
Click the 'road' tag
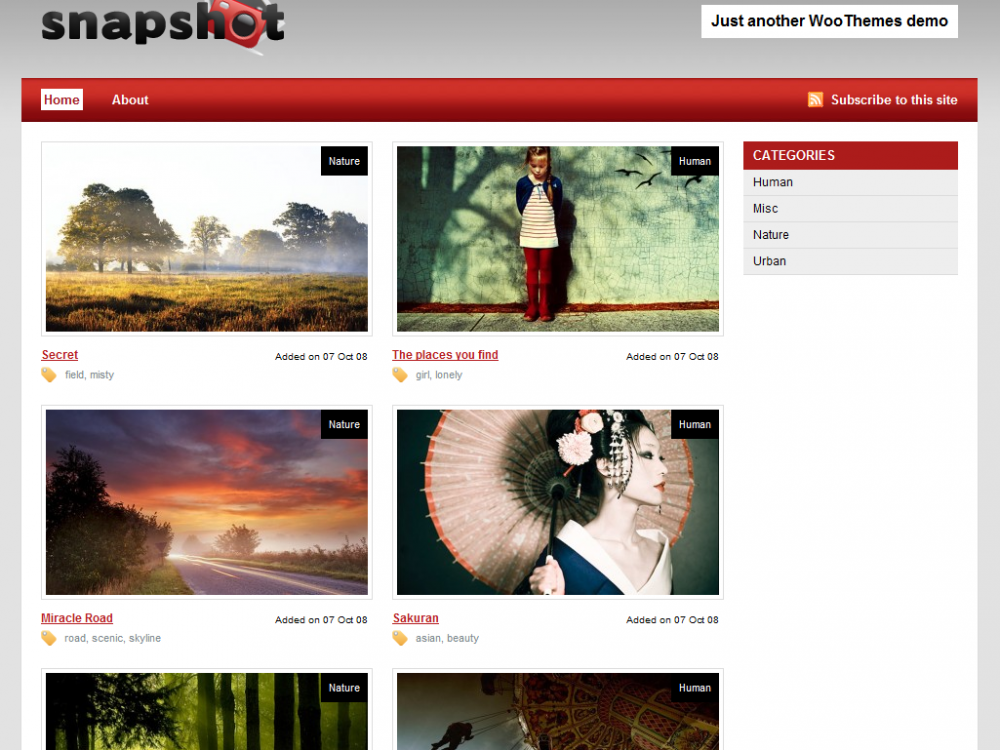tap(75, 638)
